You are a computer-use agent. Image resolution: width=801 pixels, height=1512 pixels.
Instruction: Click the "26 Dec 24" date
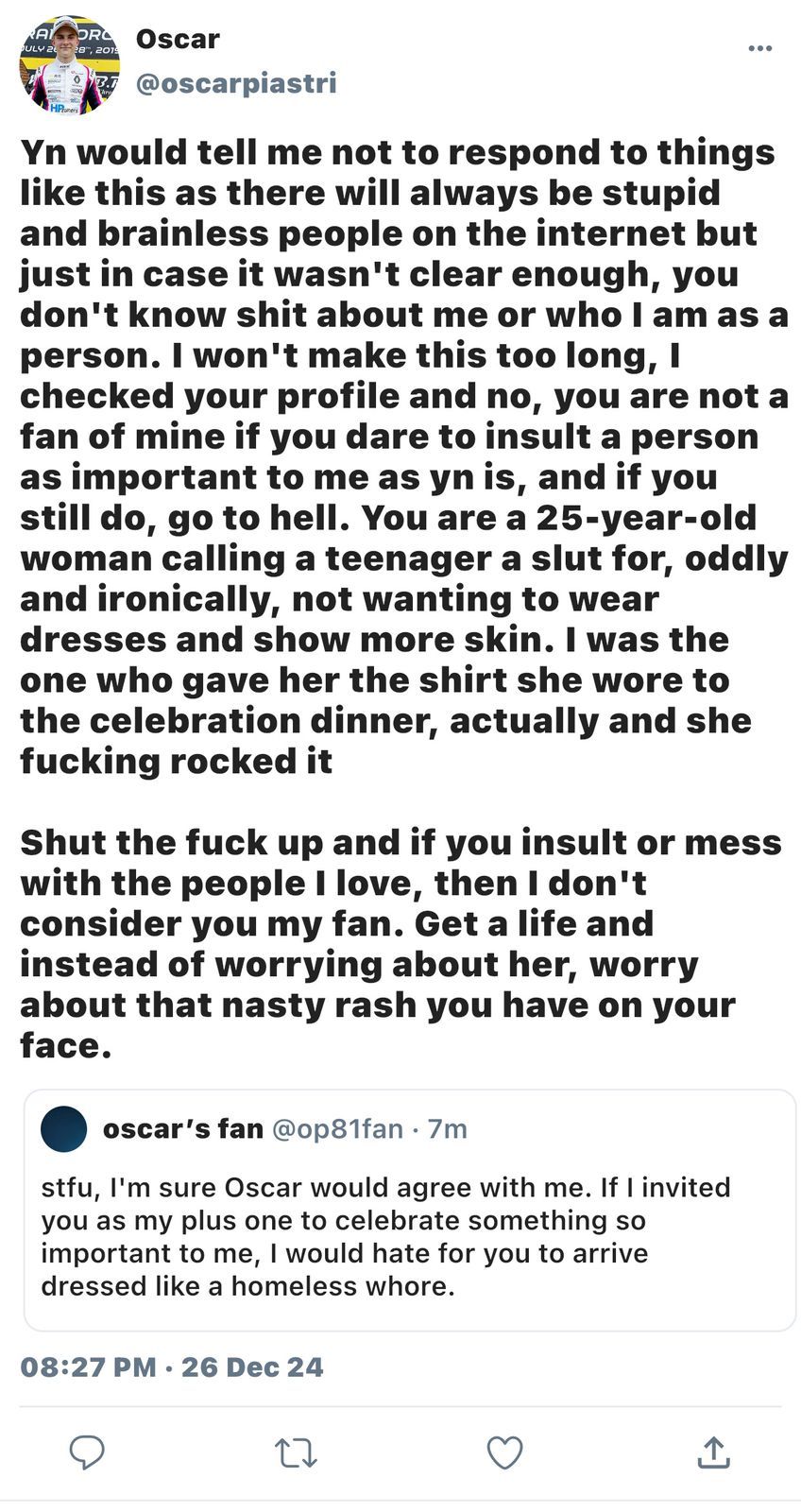point(252,1366)
